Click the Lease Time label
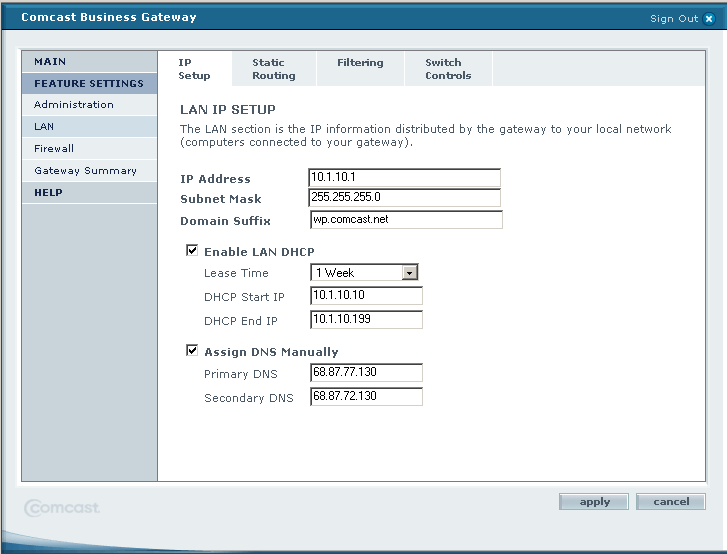The image size is (727, 554). pos(236,273)
